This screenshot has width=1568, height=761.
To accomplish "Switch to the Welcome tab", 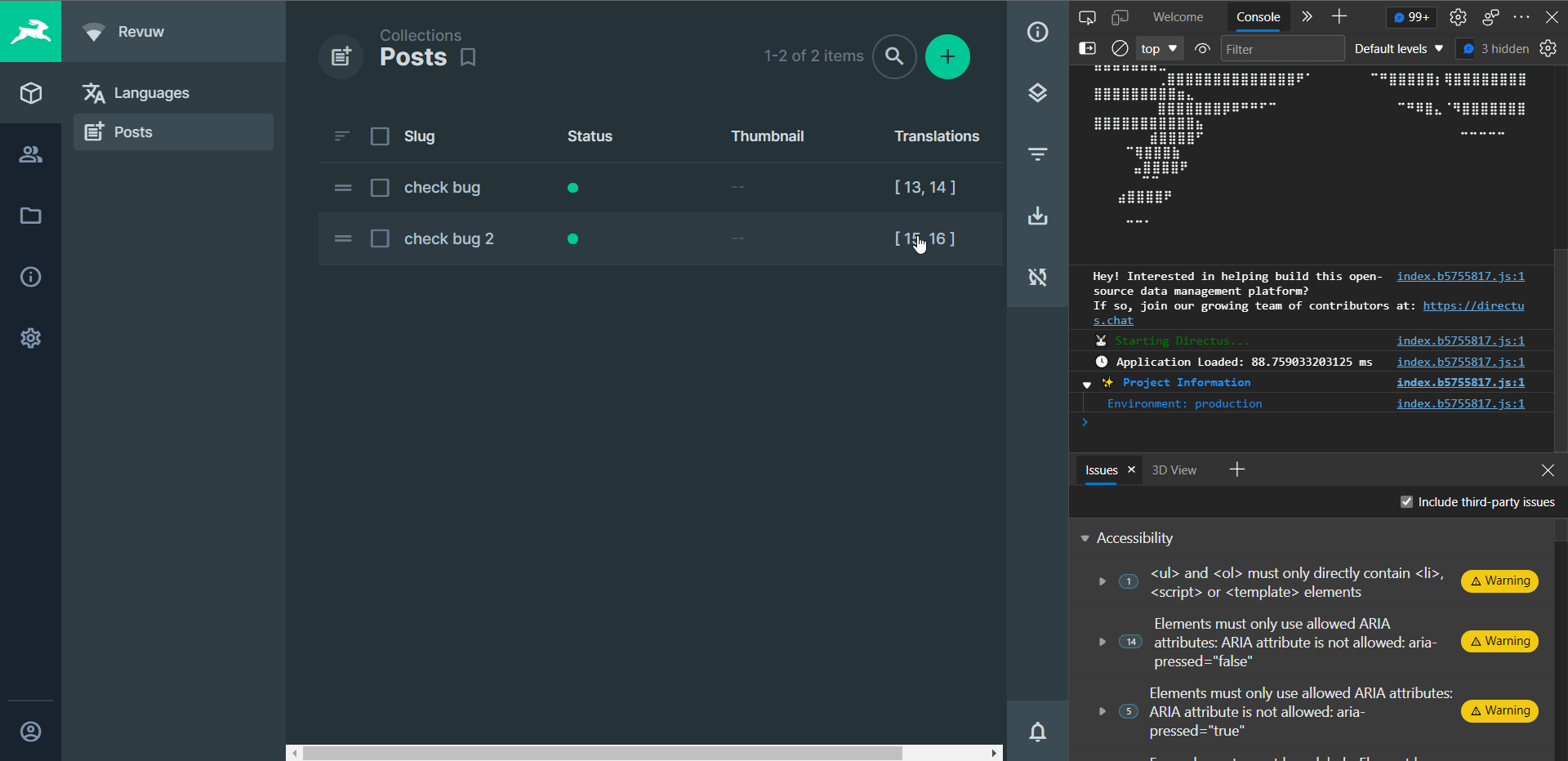I will point(1178,17).
